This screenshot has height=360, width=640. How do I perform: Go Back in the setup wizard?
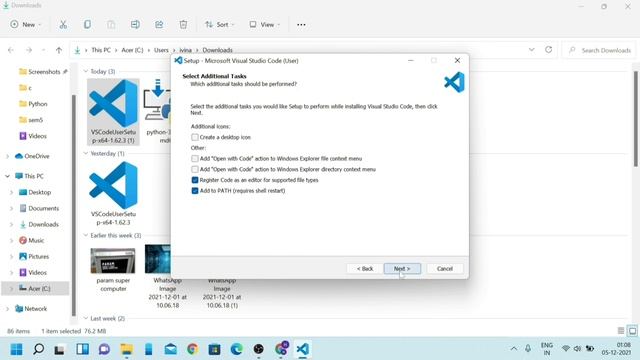click(365, 269)
